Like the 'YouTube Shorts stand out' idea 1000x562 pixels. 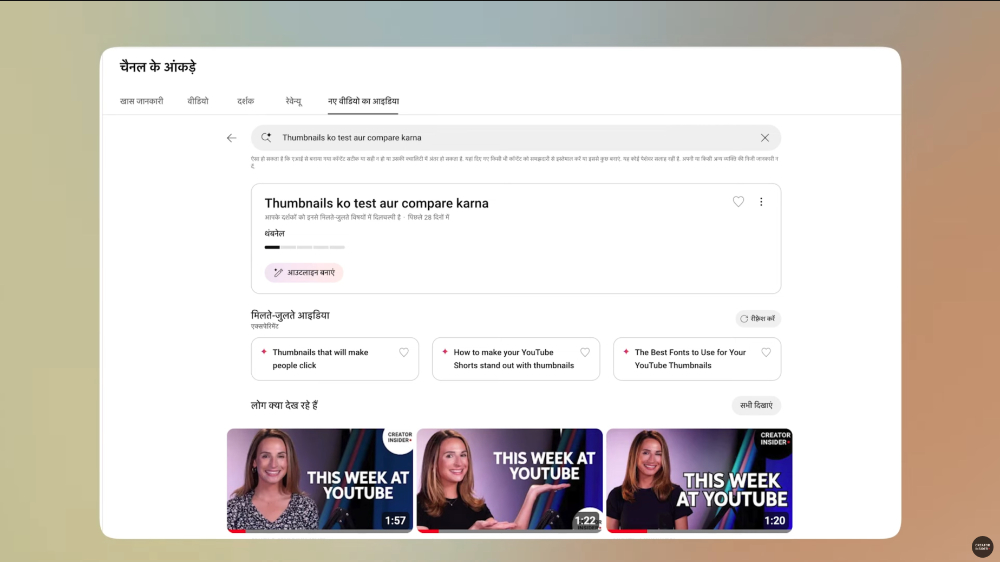coord(585,352)
